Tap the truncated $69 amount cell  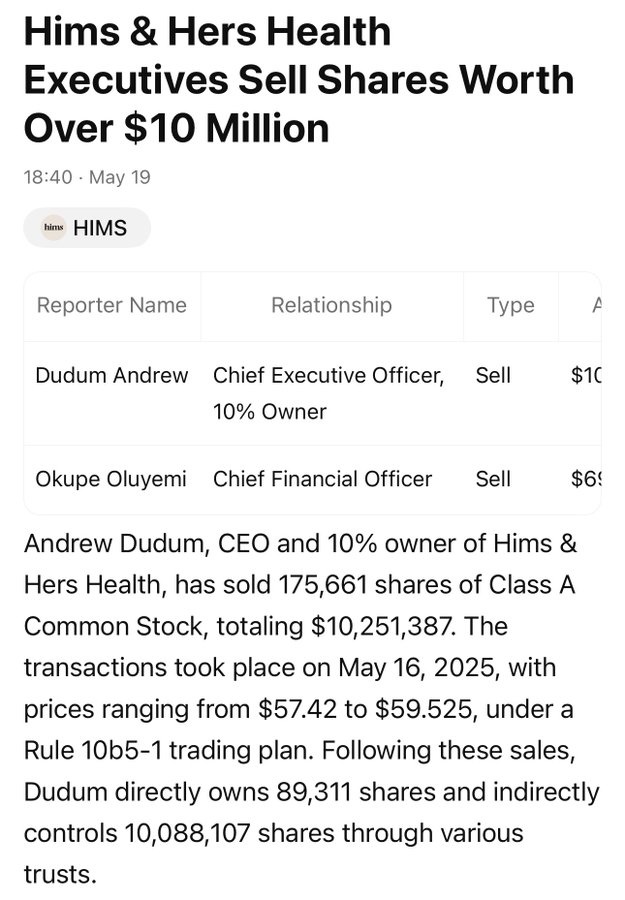pos(586,479)
